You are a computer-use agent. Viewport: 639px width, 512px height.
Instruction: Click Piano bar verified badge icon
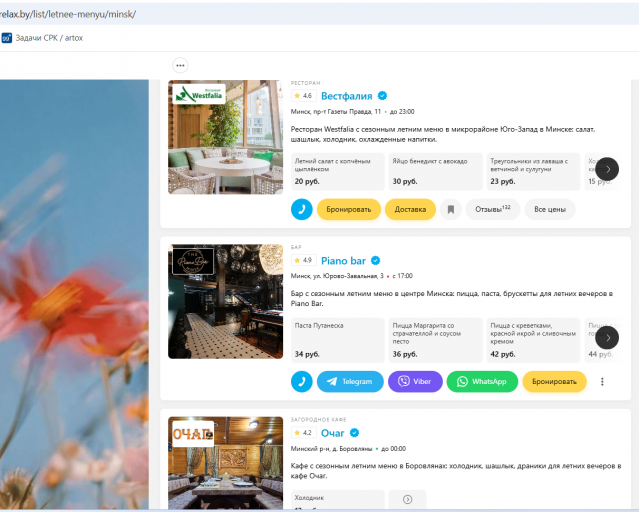pyautogui.click(x=376, y=260)
